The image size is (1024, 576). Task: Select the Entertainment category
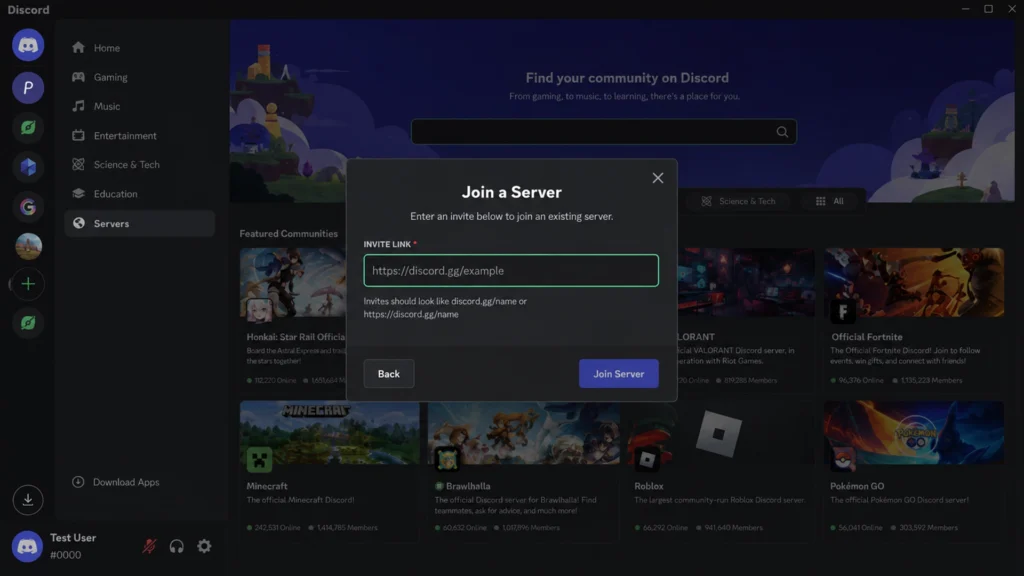(x=139, y=135)
